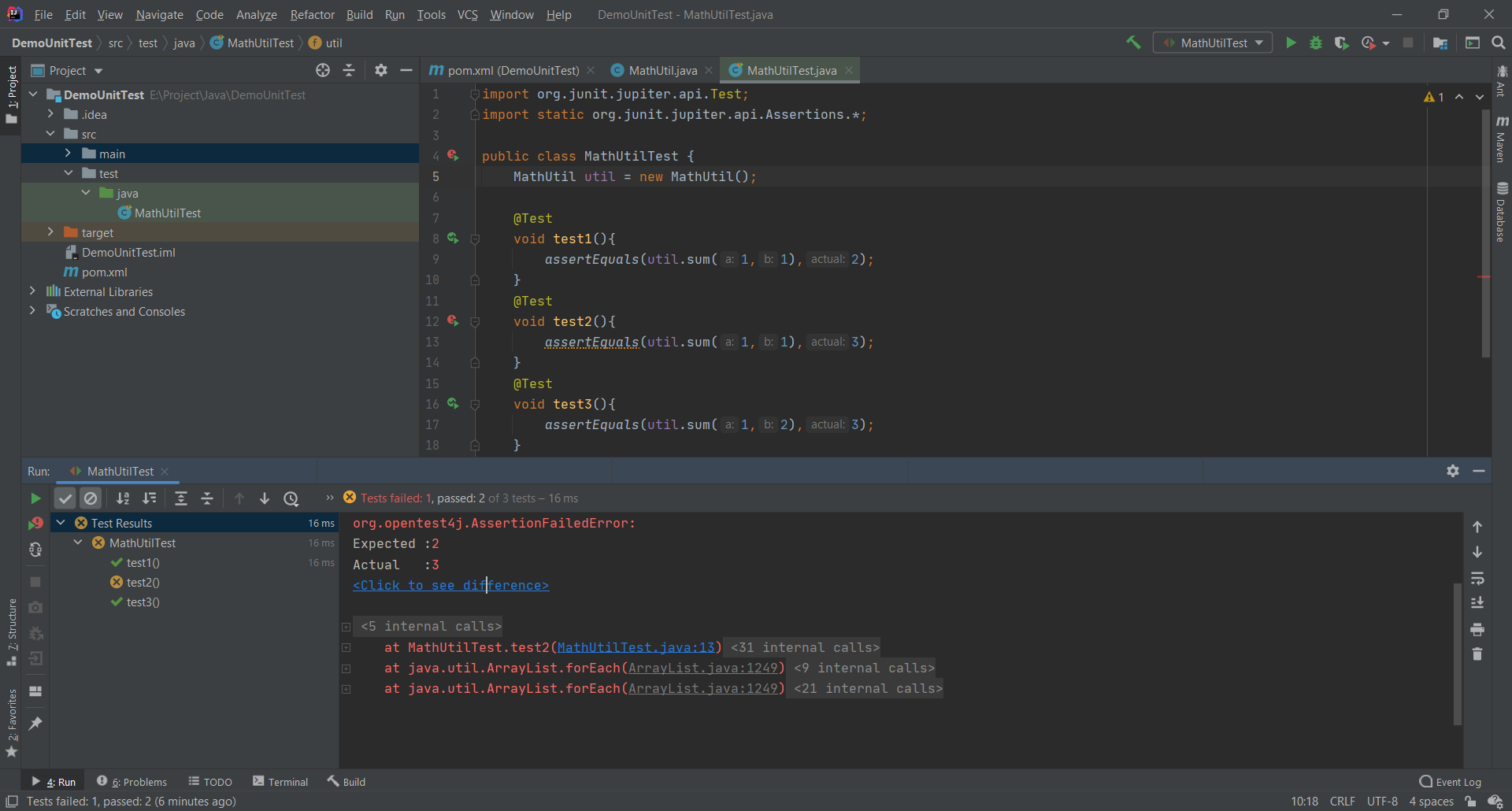This screenshot has width=1512, height=811.
Task: Toggle sort tests alphabetically
Action: pos(123,498)
